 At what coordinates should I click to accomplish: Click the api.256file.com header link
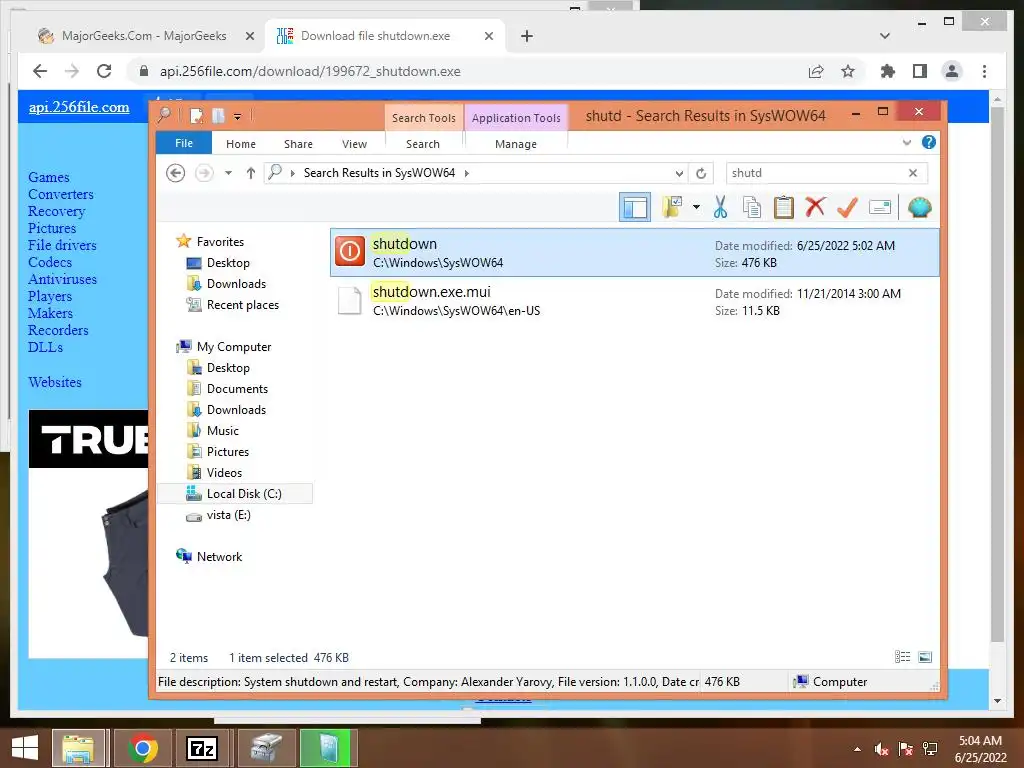[x=79, y=107]
